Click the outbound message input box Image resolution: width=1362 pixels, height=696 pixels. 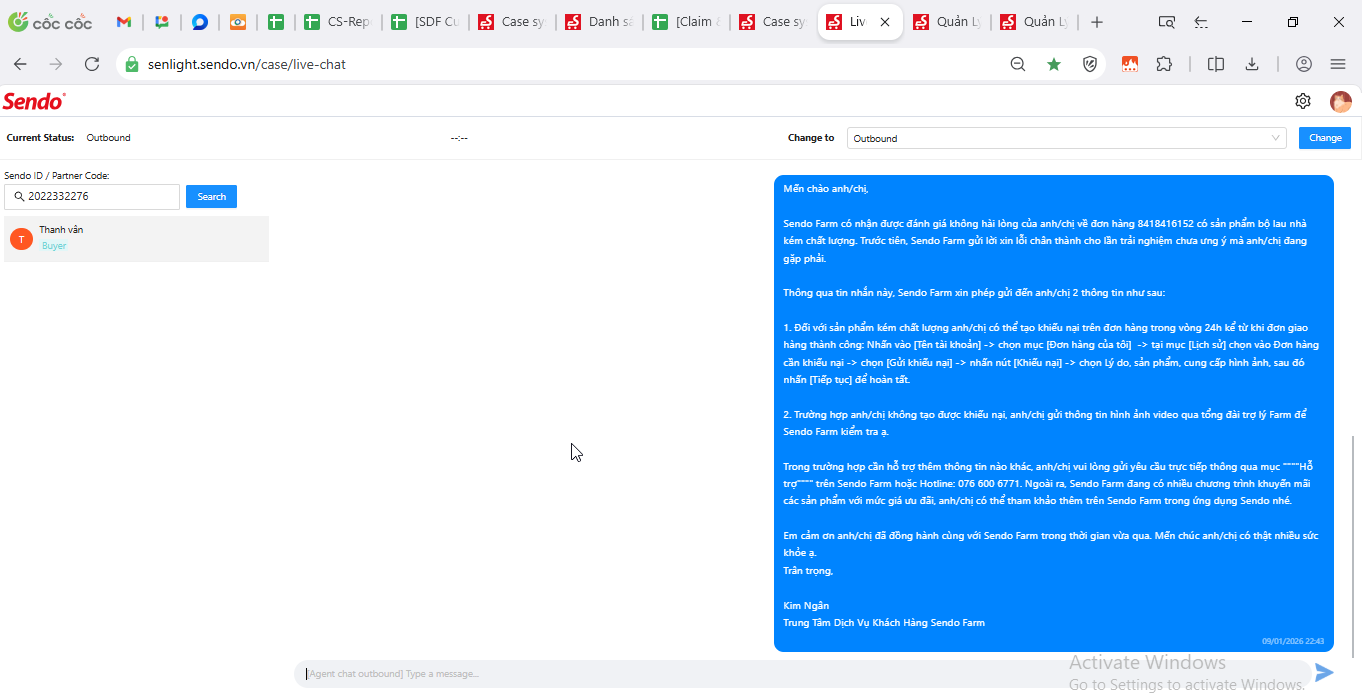[802, 673]
